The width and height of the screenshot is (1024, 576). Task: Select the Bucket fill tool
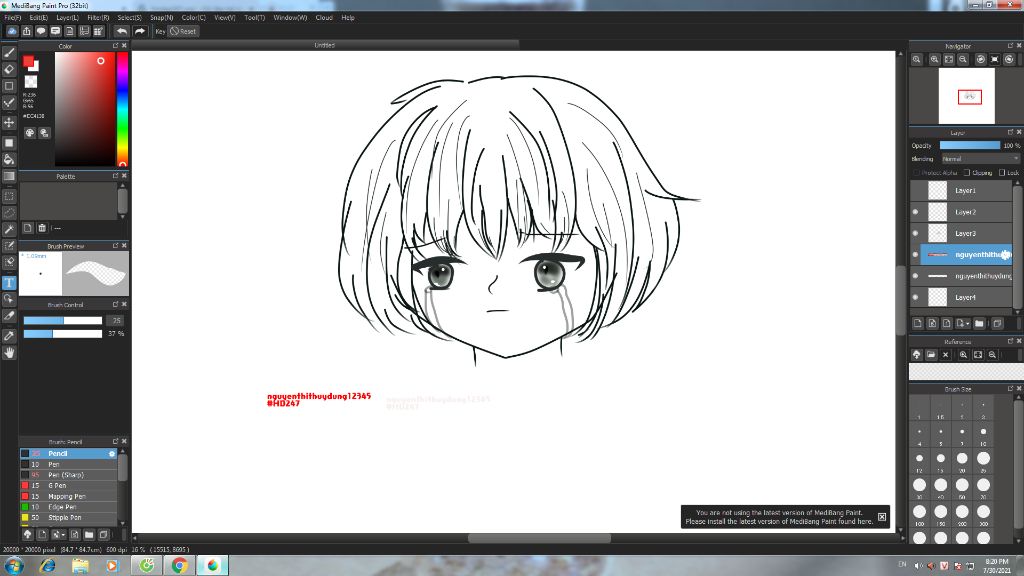coord(9,159)
